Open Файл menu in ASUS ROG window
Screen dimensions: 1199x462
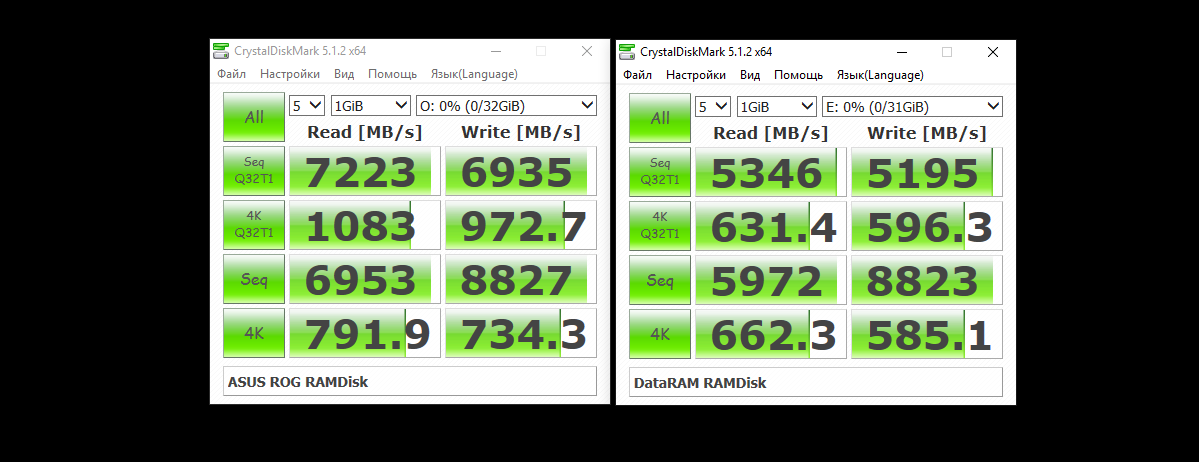tap(232, 74)
